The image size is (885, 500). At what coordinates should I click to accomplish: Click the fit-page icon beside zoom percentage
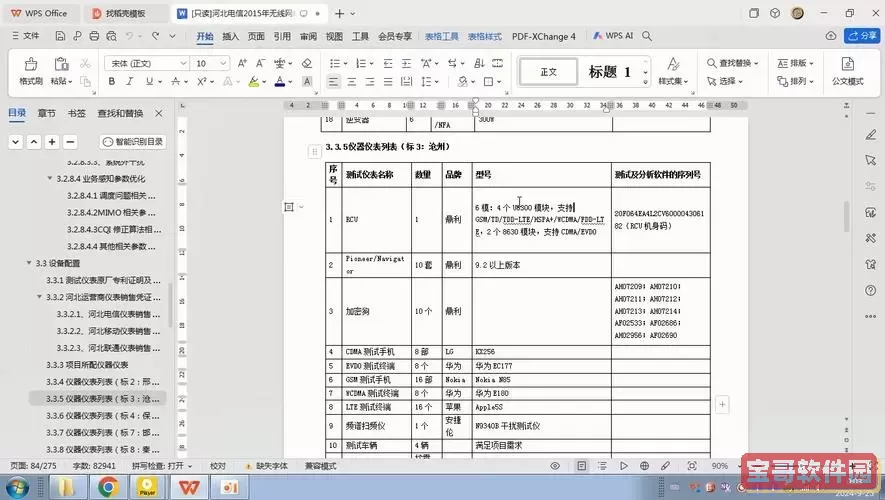692,466
